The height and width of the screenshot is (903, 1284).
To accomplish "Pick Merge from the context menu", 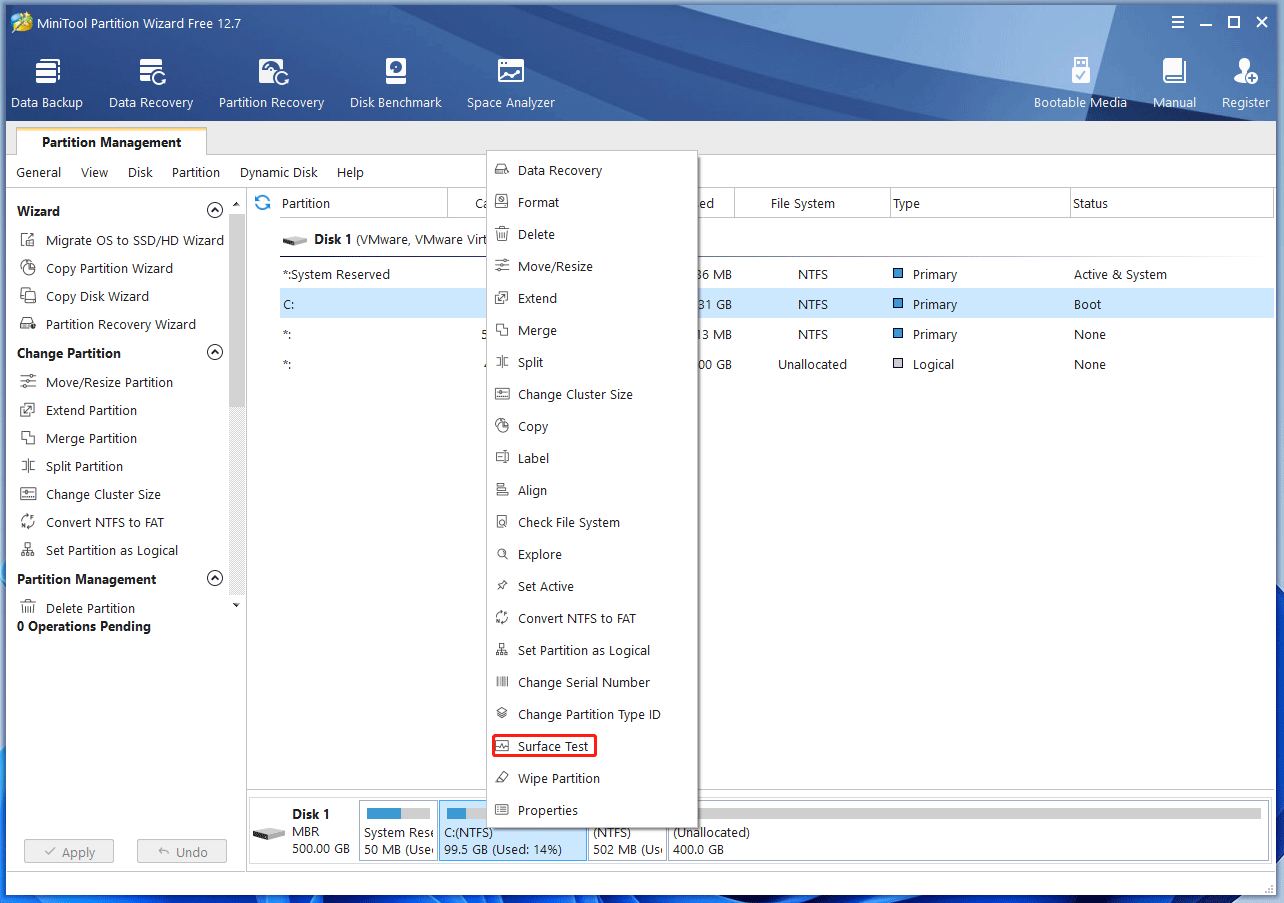I will click(592, 330).
